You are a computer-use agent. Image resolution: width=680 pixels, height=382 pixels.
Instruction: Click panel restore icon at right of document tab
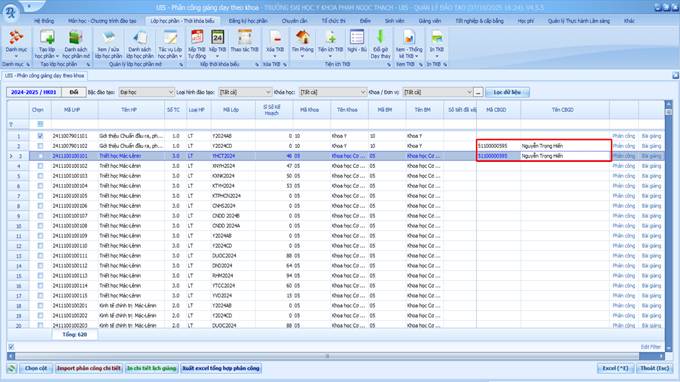(675, 75)
